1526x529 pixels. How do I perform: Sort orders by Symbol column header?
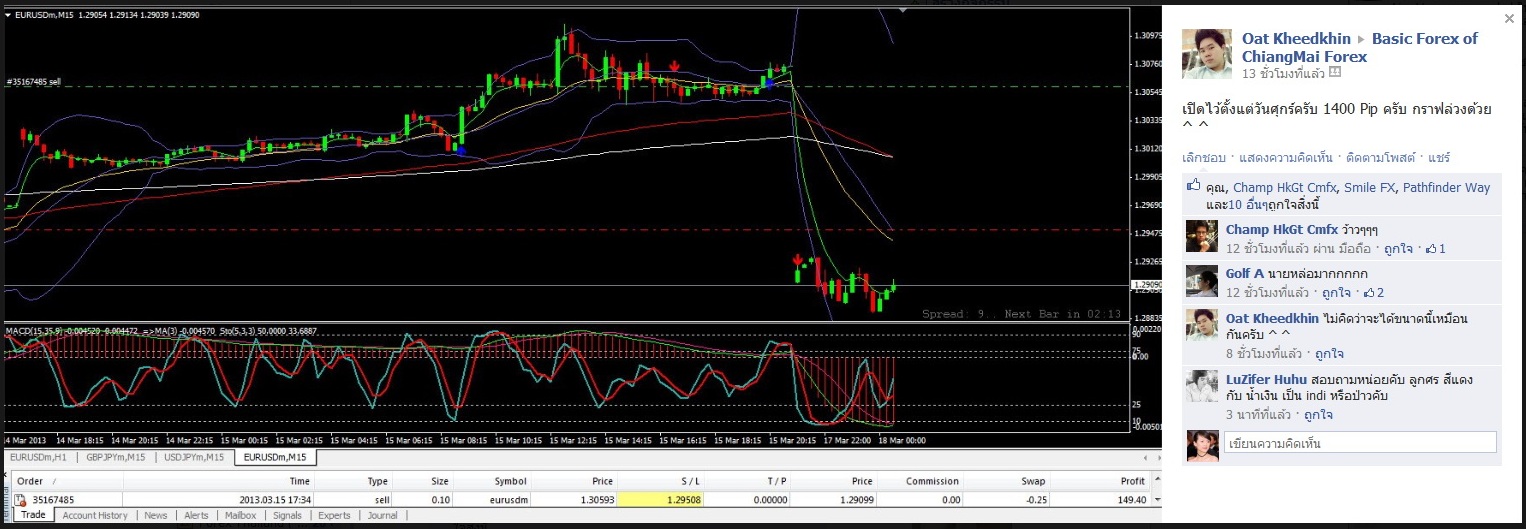(492, 481)
